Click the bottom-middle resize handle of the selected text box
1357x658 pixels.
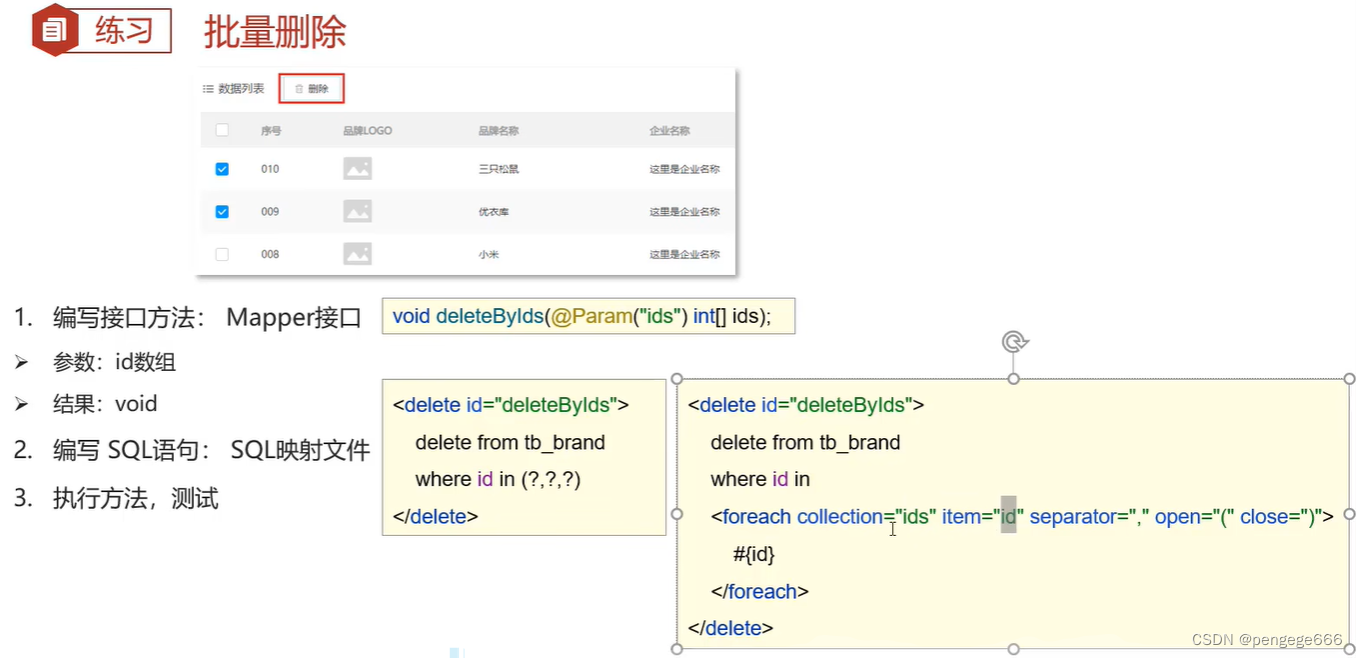tap(1014, 649)
